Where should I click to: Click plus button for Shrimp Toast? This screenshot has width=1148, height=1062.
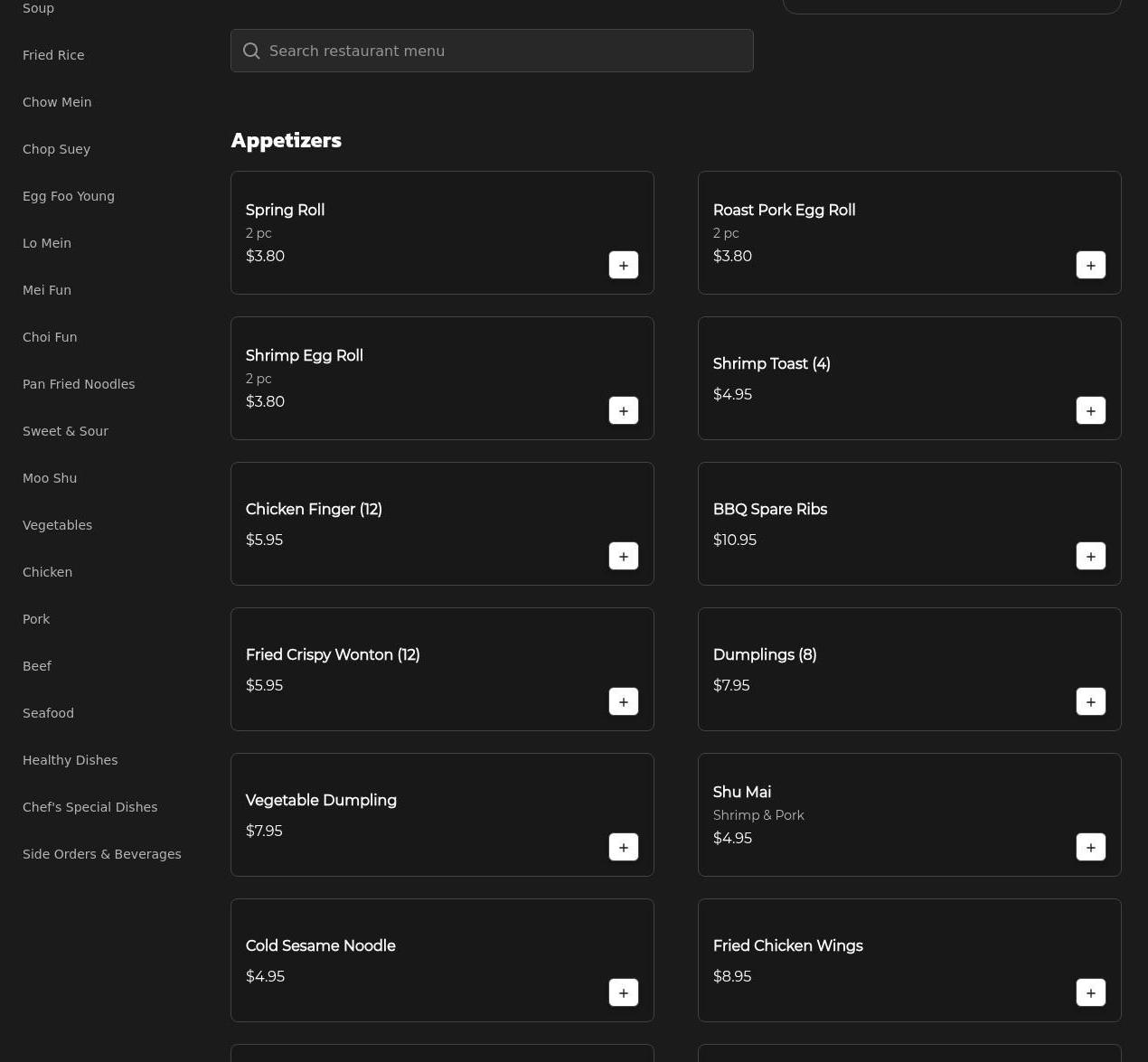tap(1090, 411)
